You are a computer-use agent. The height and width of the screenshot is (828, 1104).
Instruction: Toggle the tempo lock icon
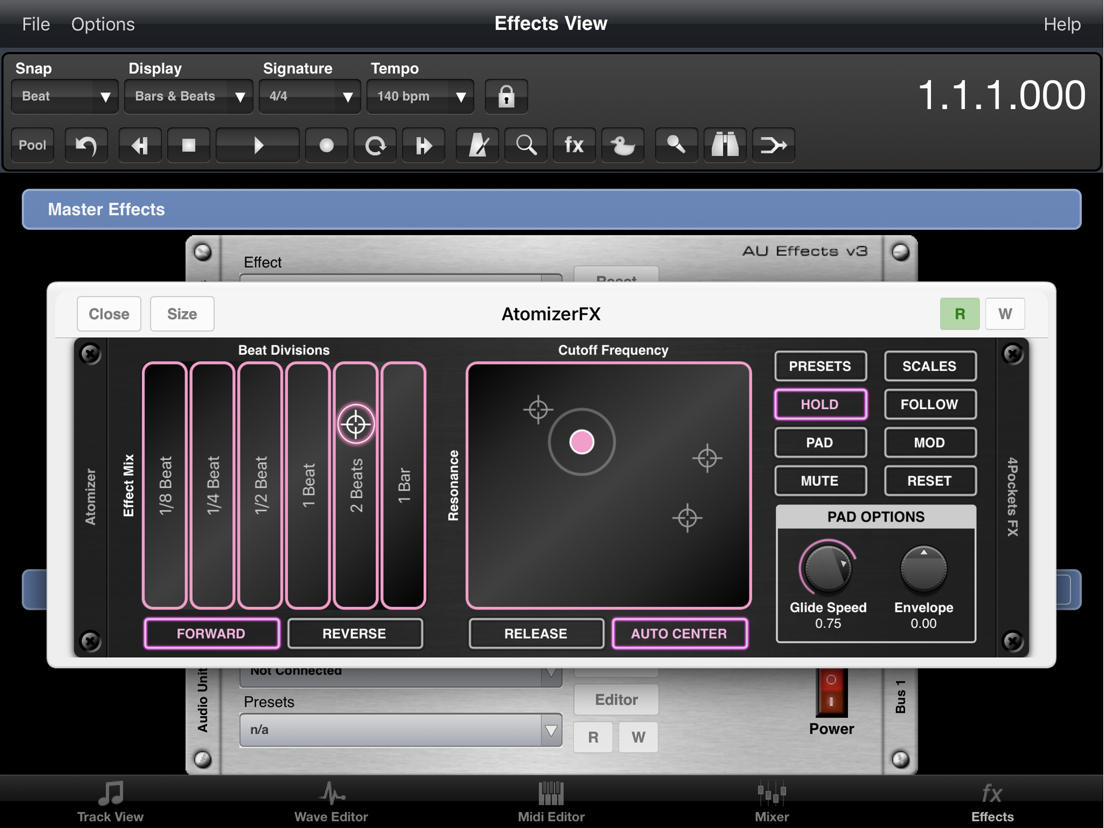point(506,96)
